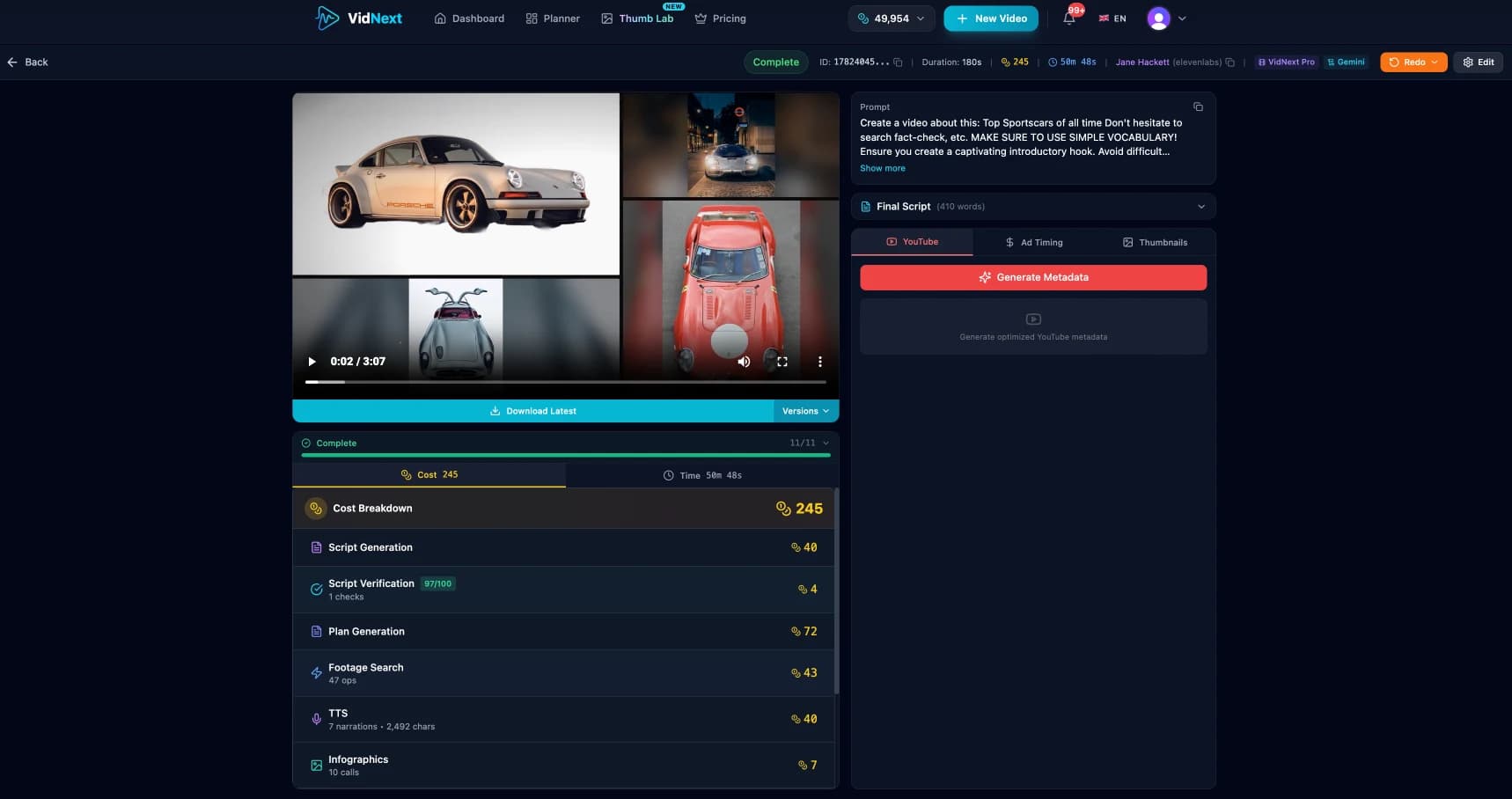Open video player more options
Viewport: 1512px width, 799px height.
point(820,362)
